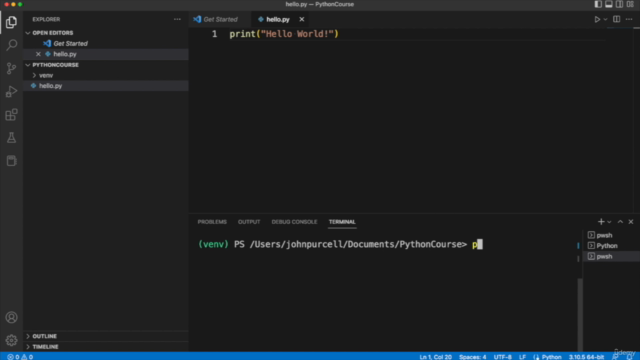The image size is (640, 360).
Task: Change LF end of line sequence
Action: 522,357
